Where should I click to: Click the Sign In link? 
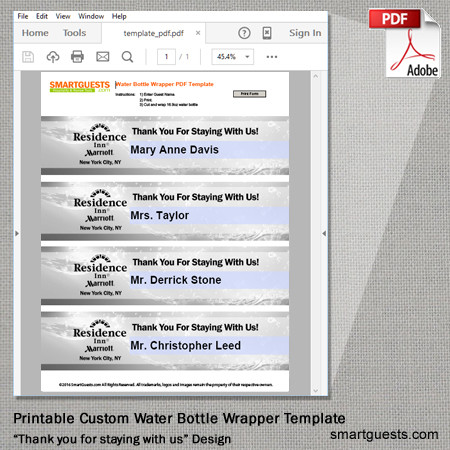[x=305, y=33]
